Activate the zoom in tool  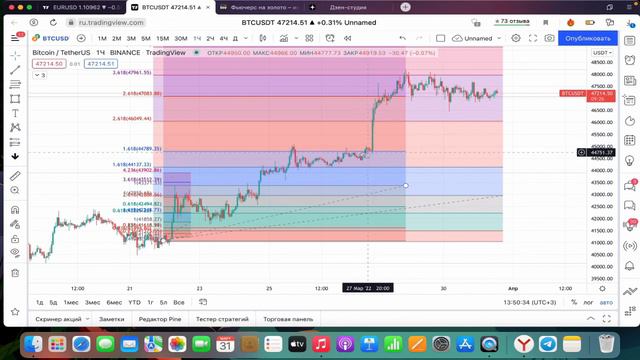15,190
